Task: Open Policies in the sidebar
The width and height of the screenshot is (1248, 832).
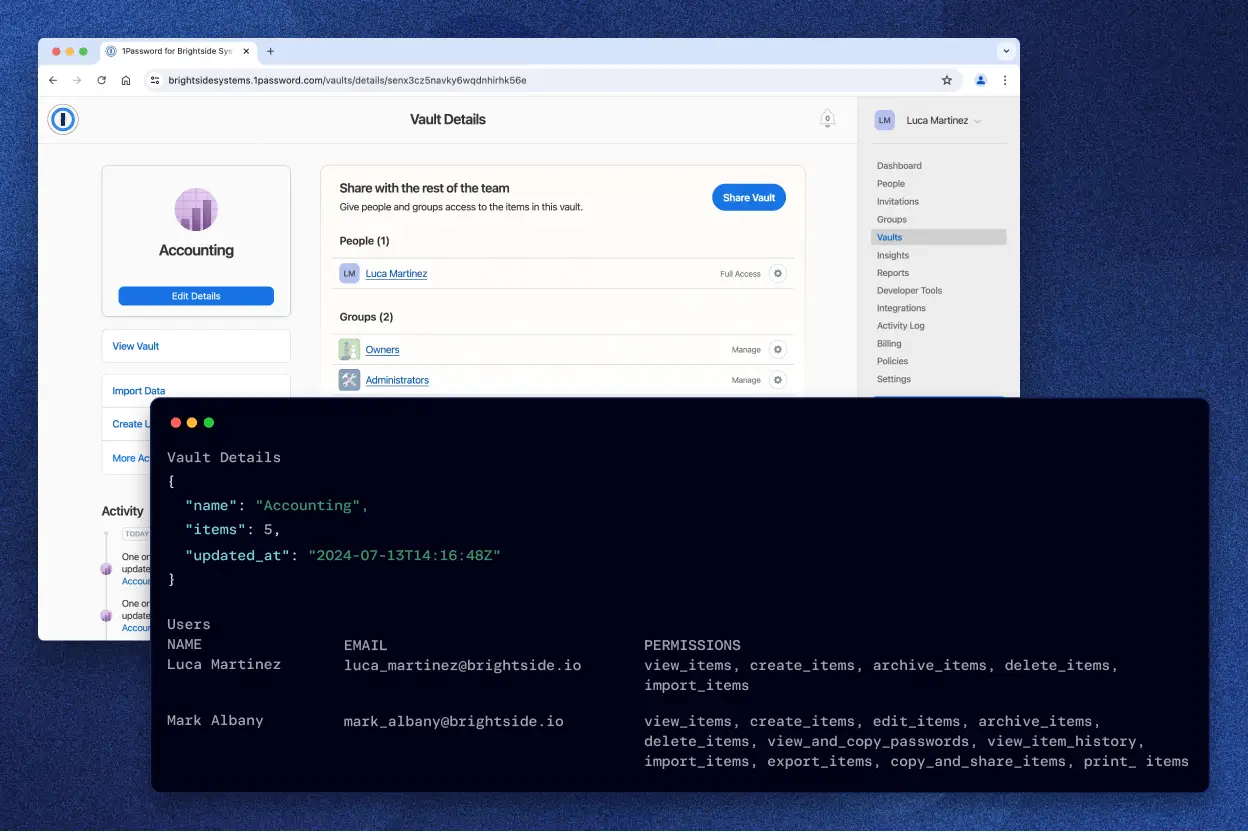Action: coord(893,361)
